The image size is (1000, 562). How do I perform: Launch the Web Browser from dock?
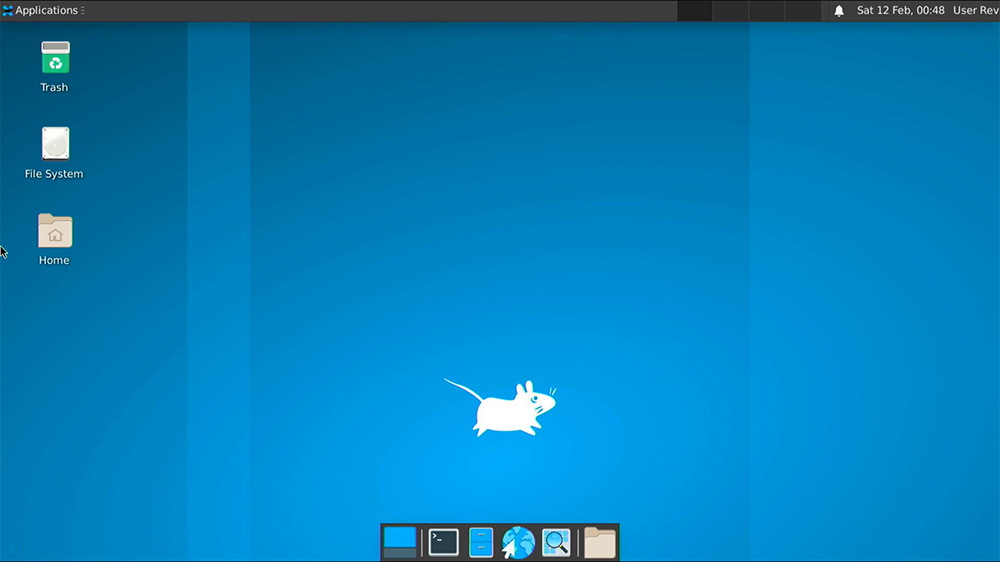point(518,543)
